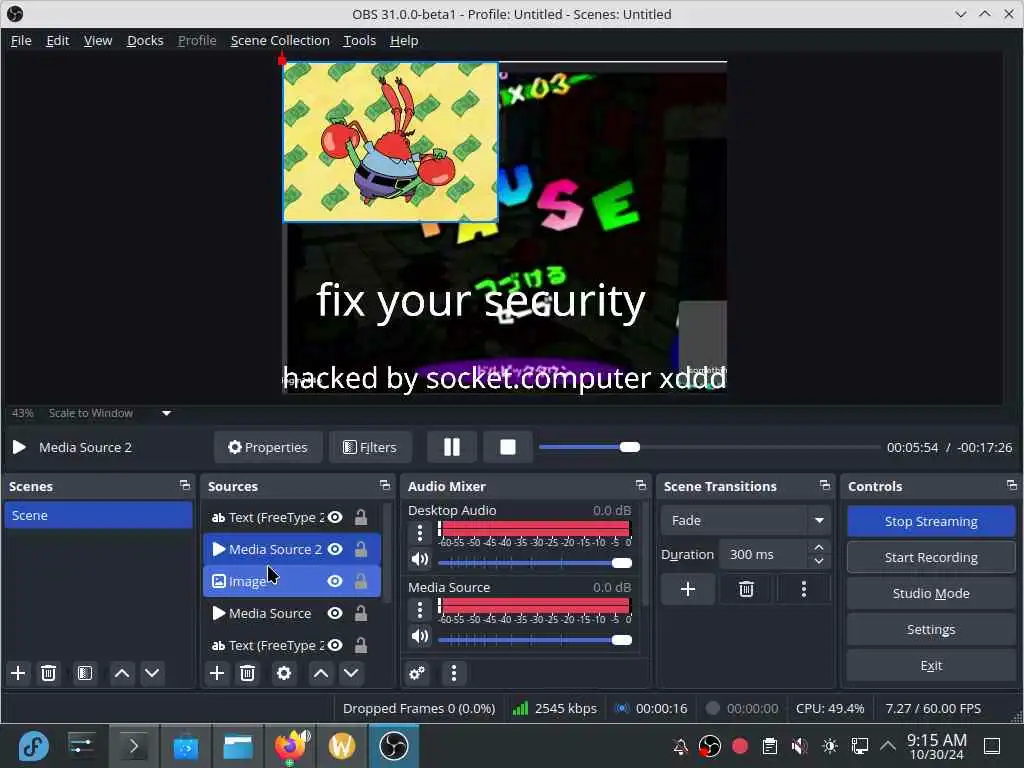Open Desktop Audio options three-dot menu

pos(420,533)
